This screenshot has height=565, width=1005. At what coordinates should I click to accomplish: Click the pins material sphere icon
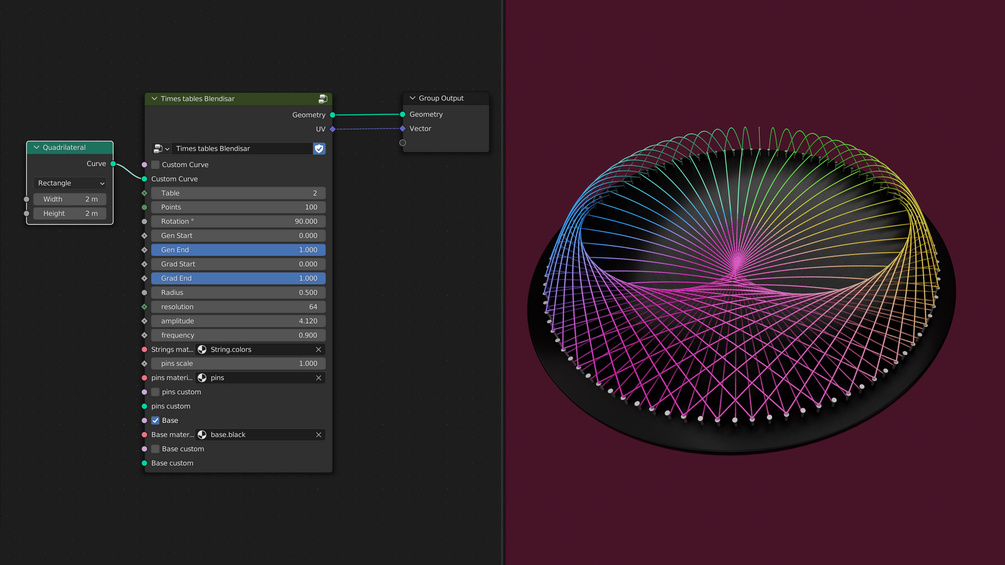click(202, 378)
